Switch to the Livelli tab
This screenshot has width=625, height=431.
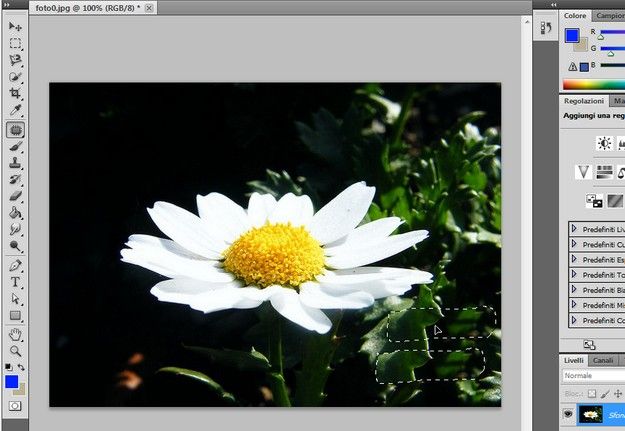574,360
